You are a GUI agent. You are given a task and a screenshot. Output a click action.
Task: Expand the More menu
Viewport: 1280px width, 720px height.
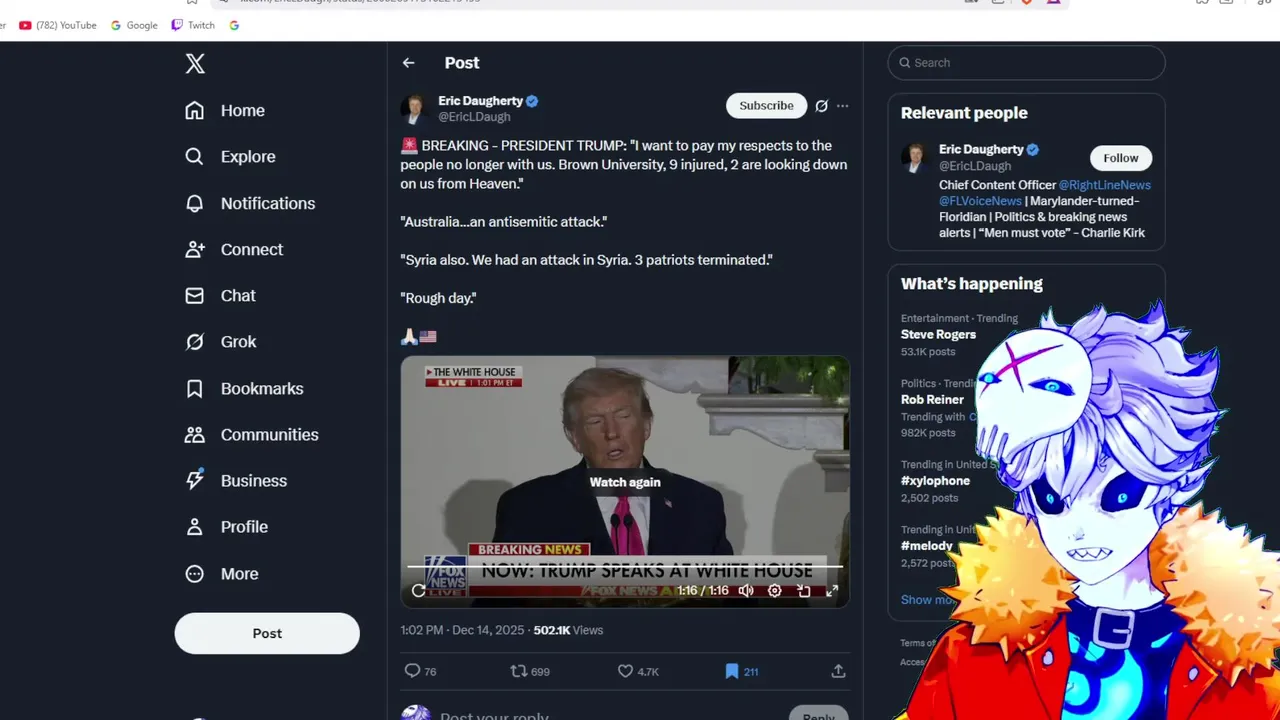(222, 573)
